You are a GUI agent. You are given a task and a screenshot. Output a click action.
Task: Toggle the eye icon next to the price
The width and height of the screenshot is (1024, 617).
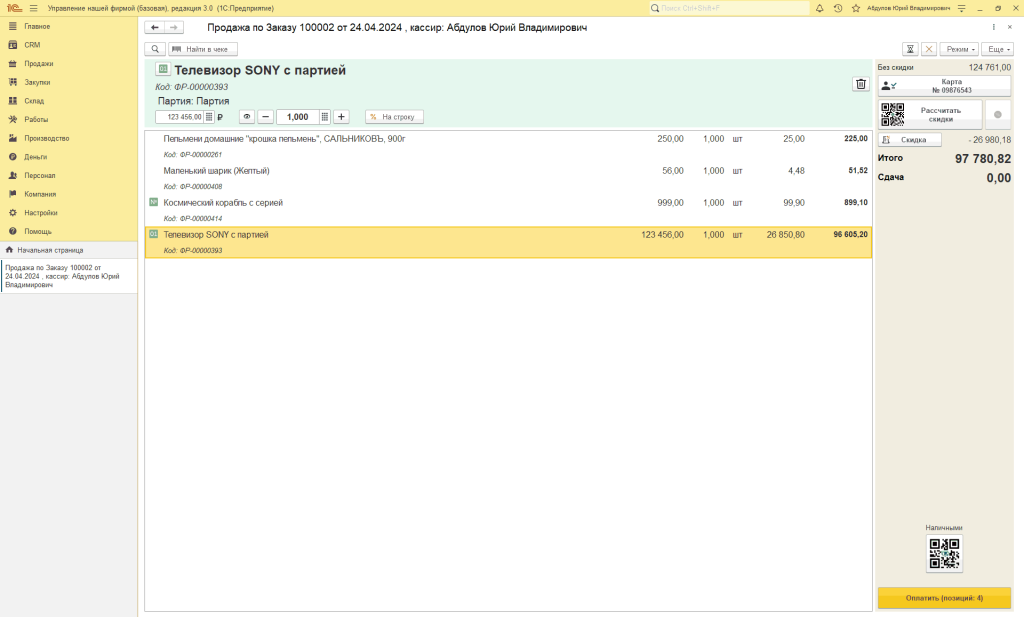(x=247, y=117)
